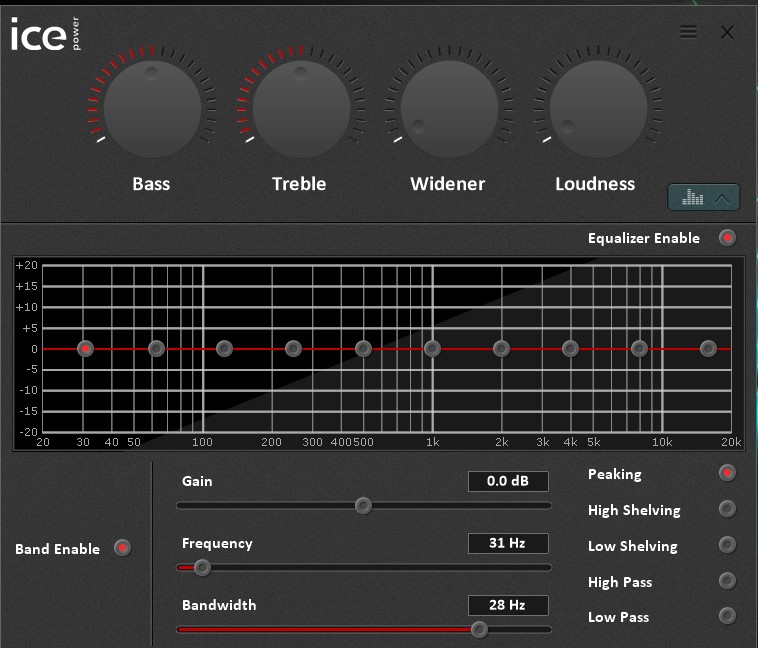Click the Gain value field 0.0 dB

tap(508, 481)
